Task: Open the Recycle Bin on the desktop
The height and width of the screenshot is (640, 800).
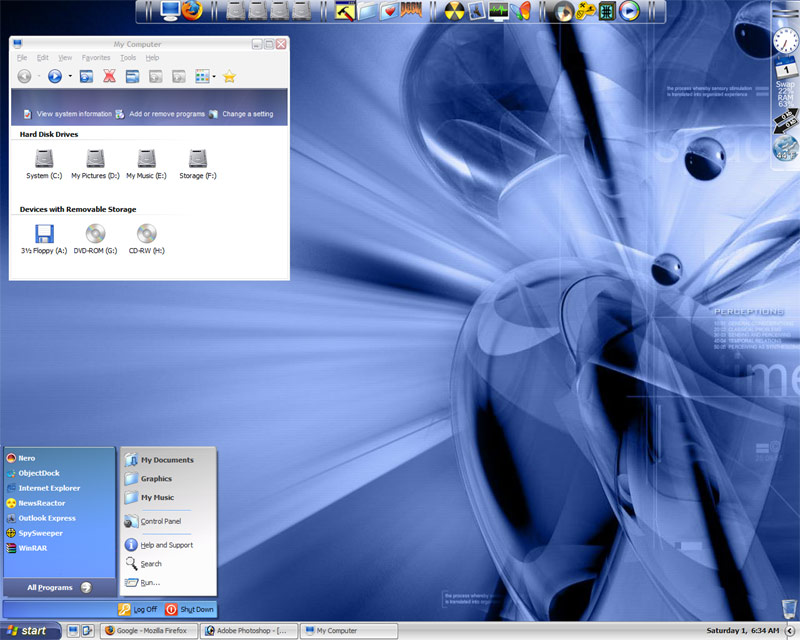Action: (x=789, y=609)
